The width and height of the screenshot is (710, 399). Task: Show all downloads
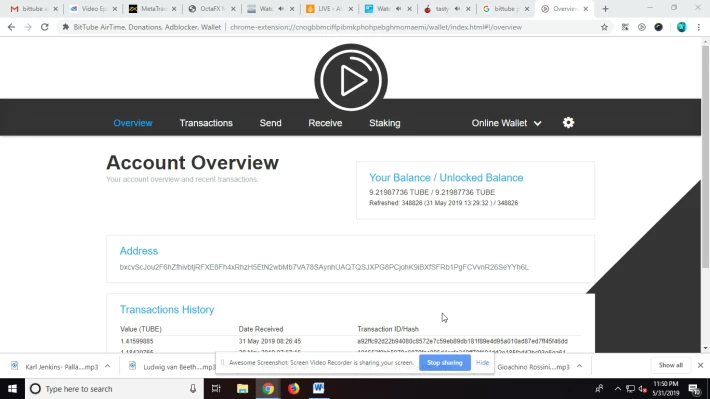671,365
